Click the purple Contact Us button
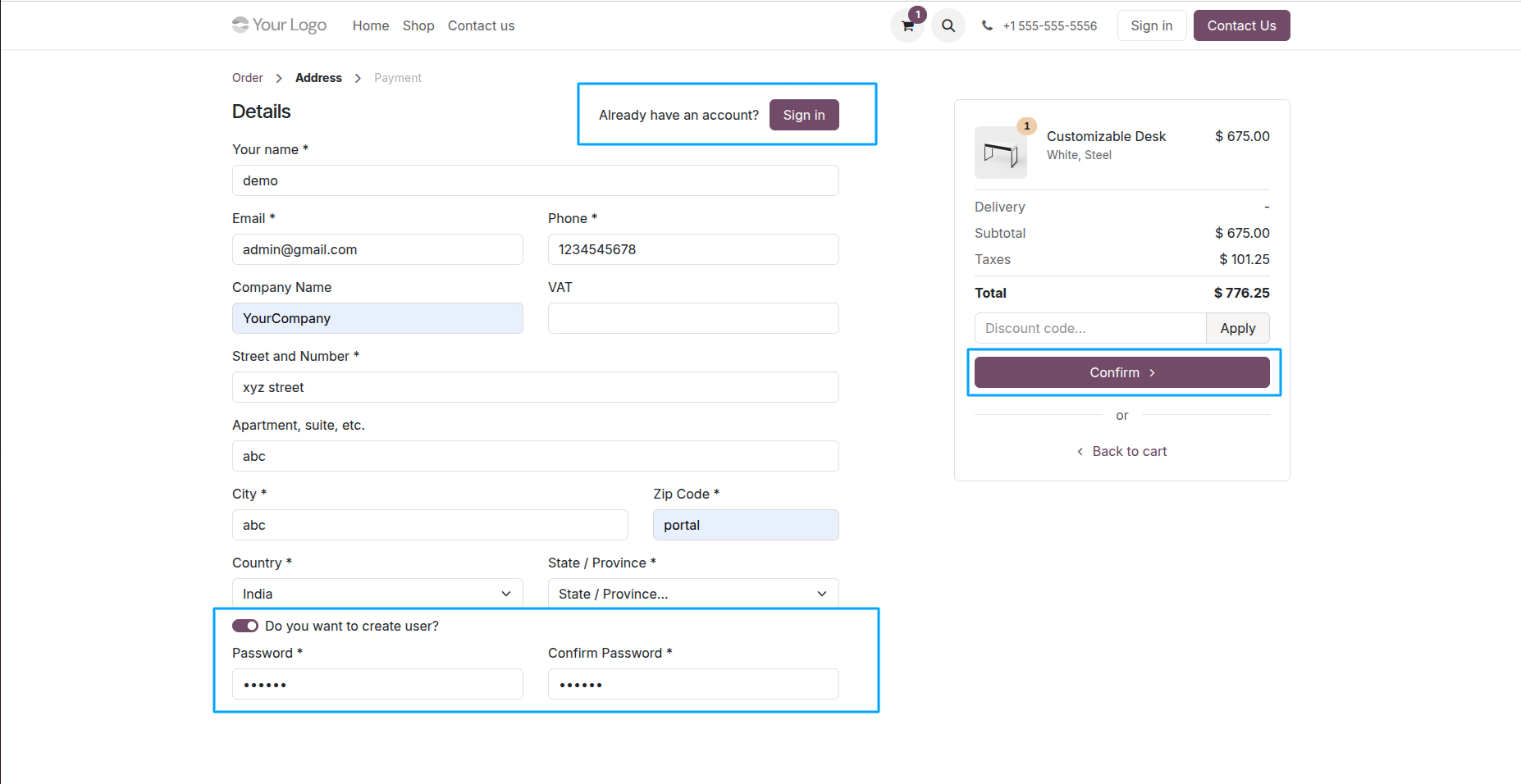This screenshot has height=784, width=1521. 1242,25
